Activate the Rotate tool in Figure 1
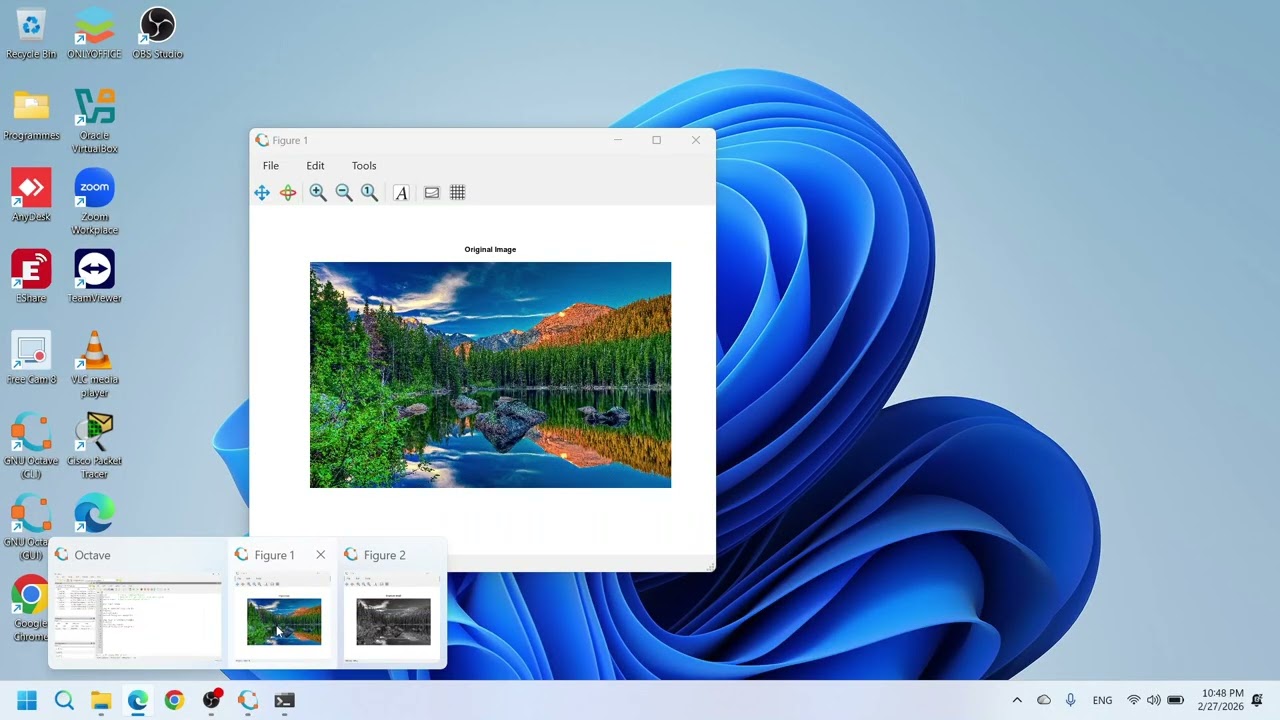 click(x=288, y=193)
